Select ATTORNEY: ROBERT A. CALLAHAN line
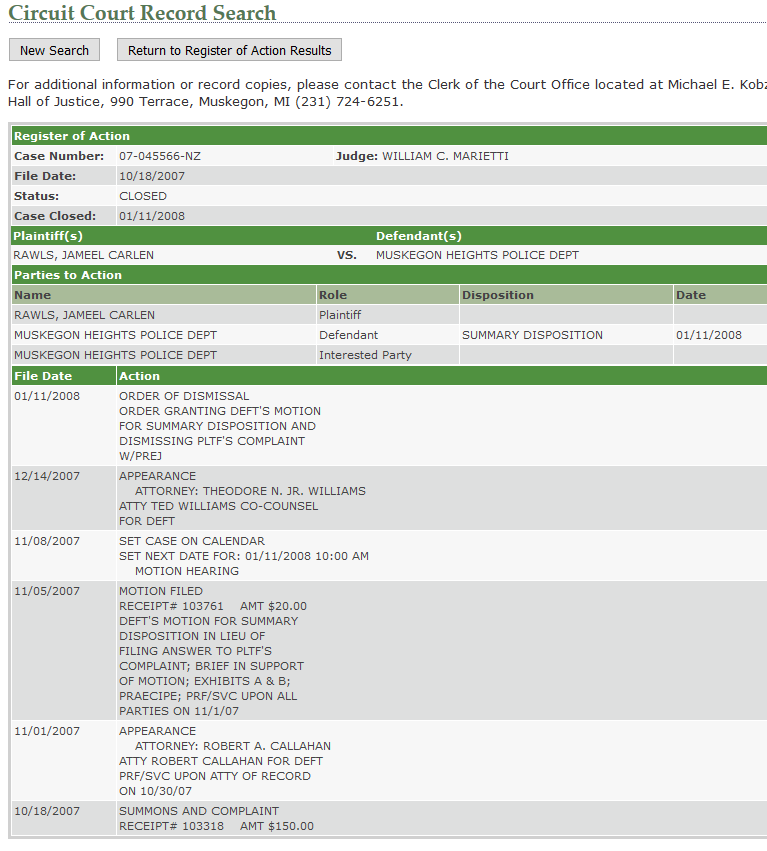The width and height of the screenshot is (767, 851). coord(233,746)
